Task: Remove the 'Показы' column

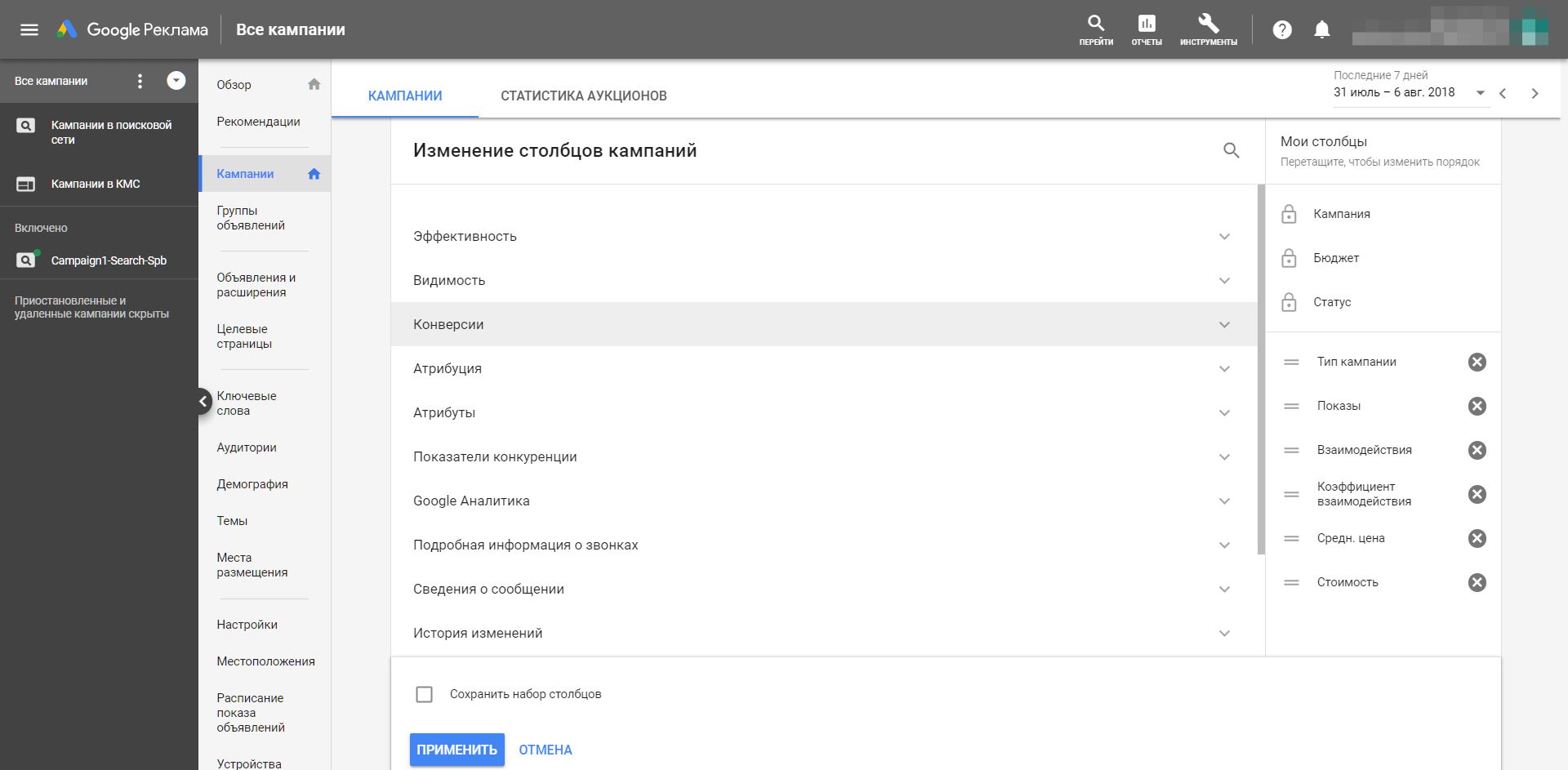Action: [x=1477, y=406]
